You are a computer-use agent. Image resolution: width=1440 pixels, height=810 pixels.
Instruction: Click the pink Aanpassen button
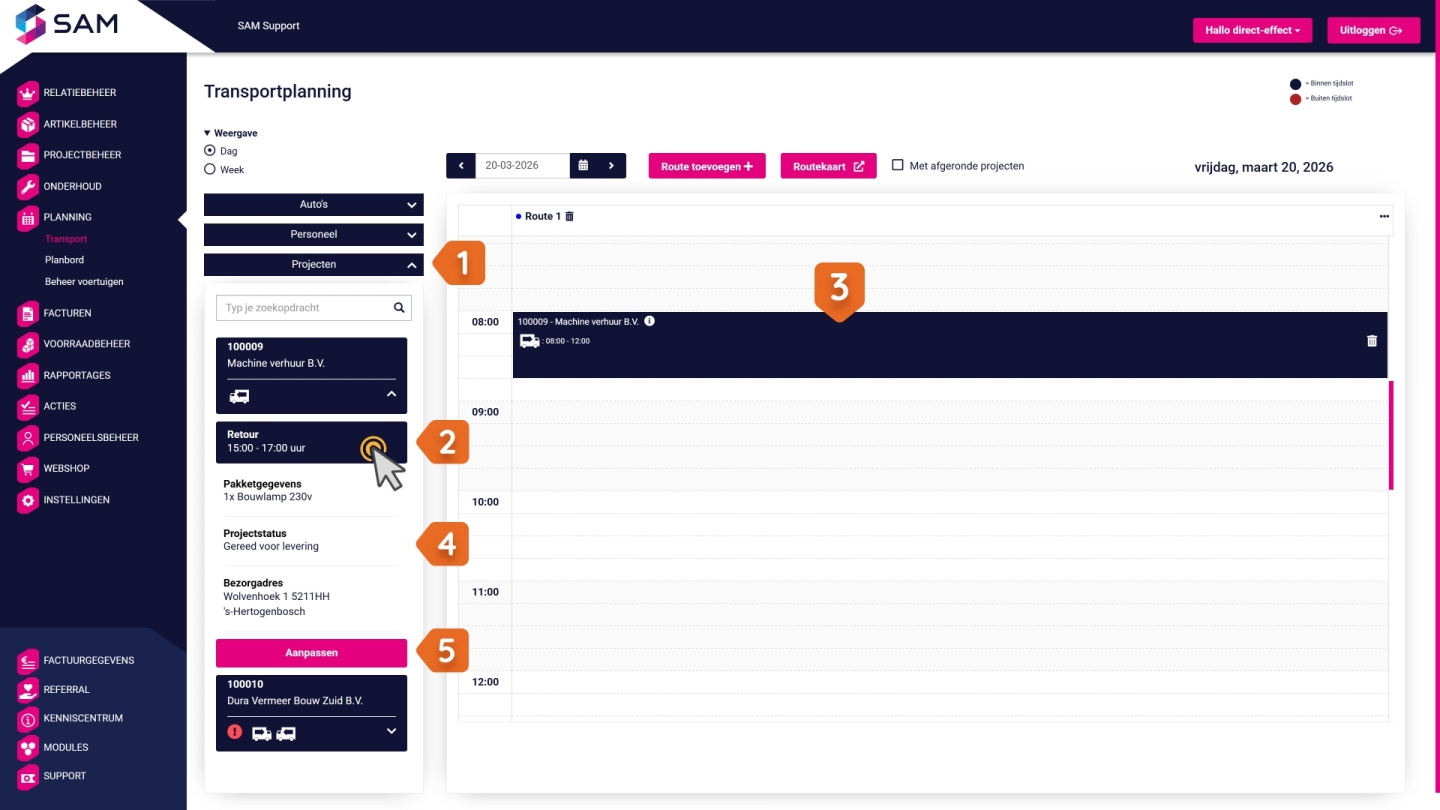pos(311,653)
